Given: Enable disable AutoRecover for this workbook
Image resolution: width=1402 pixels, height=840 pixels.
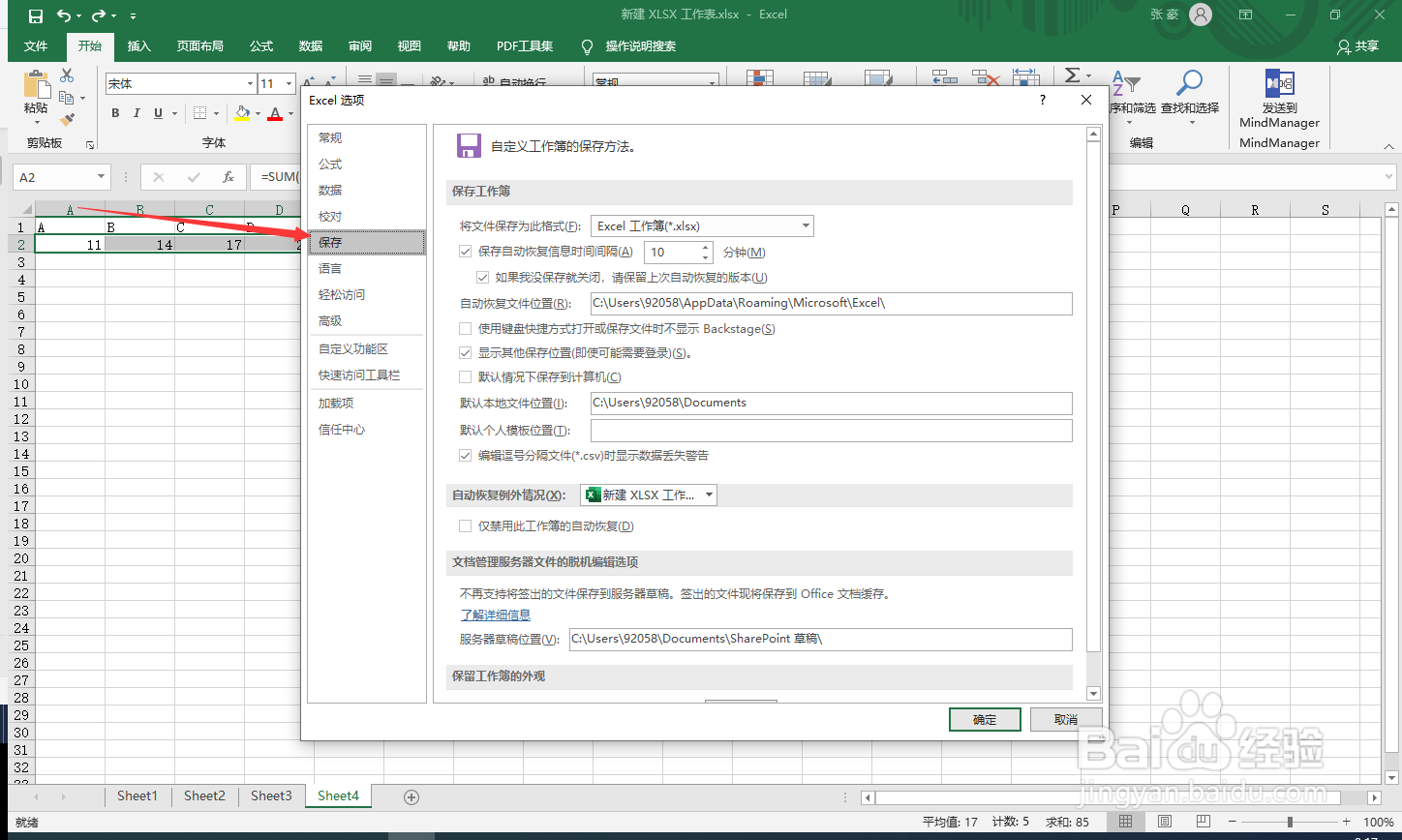Looking at the screenshot, I should (466, 526).
